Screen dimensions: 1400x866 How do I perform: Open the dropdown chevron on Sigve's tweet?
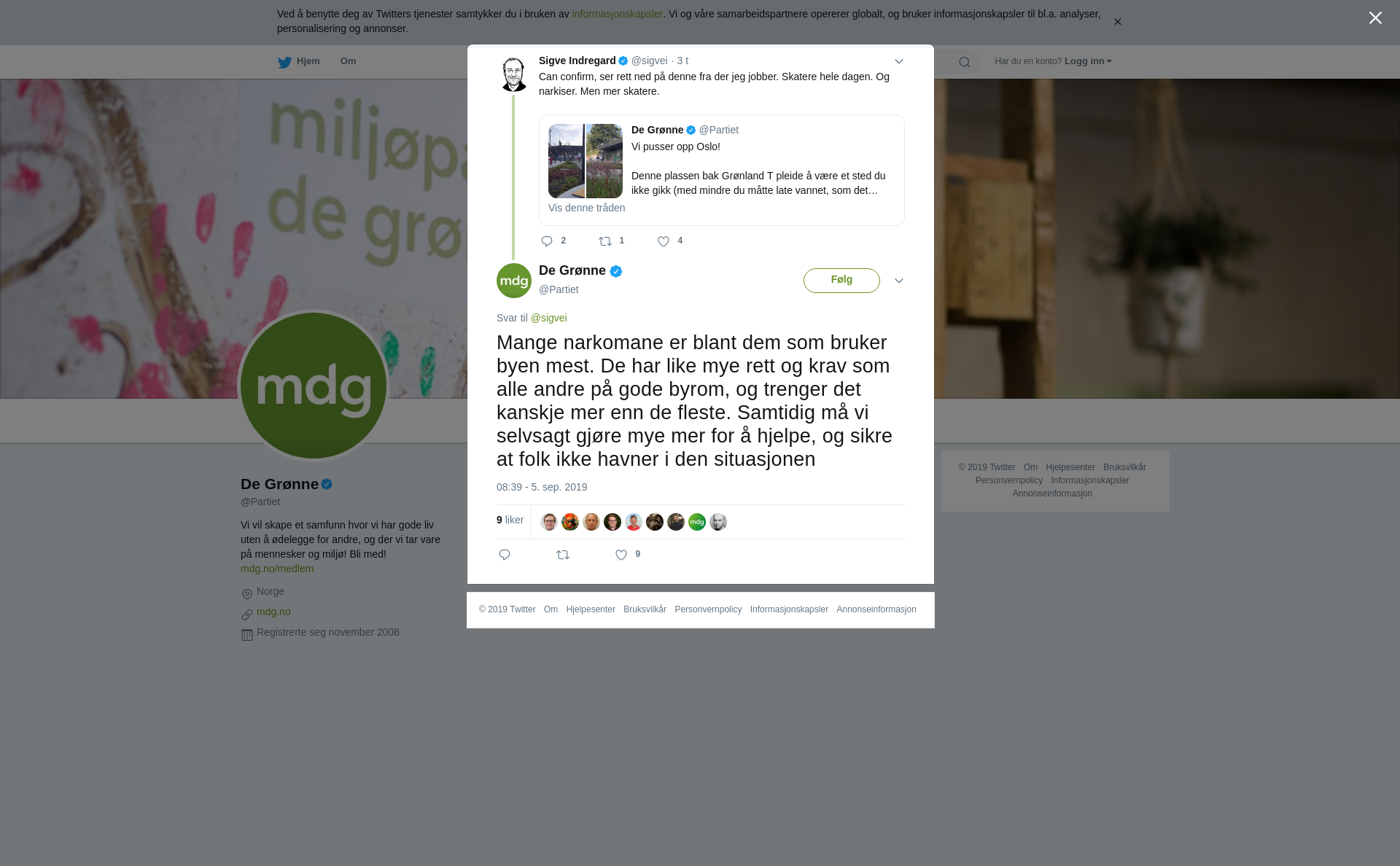[x=899, y=61]
